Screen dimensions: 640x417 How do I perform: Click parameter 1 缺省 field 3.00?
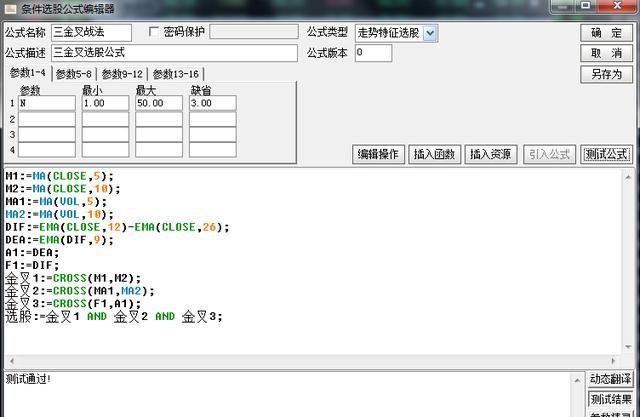coord(213,103)
